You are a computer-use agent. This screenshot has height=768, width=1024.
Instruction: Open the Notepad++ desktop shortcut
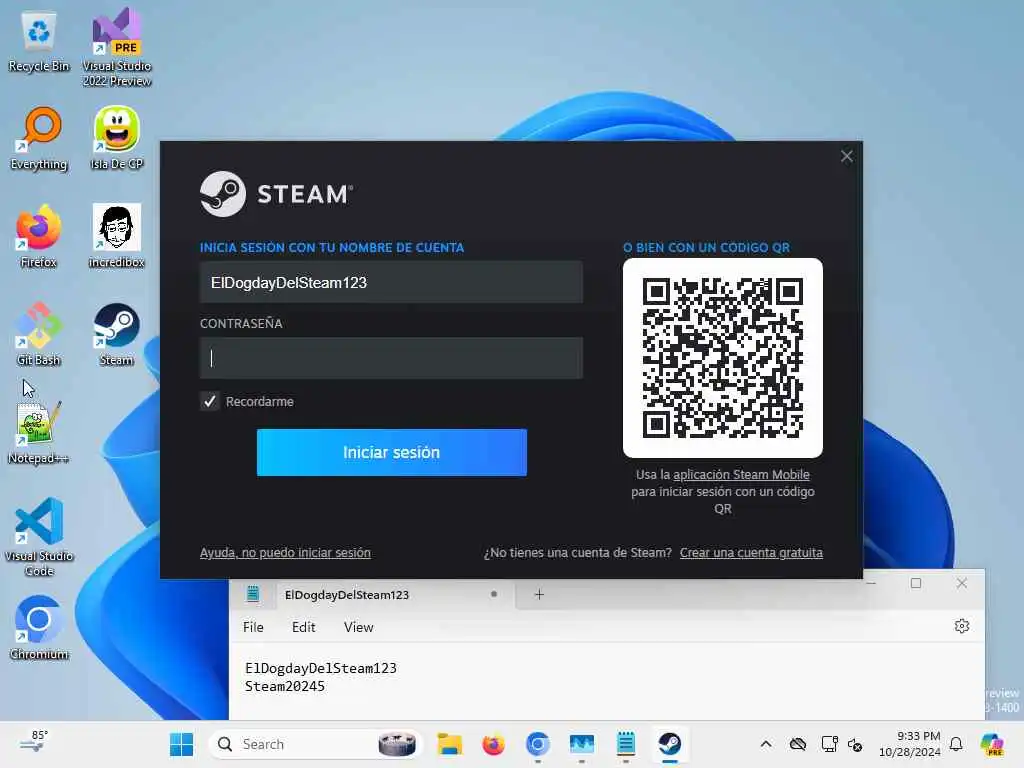(39, 432)
